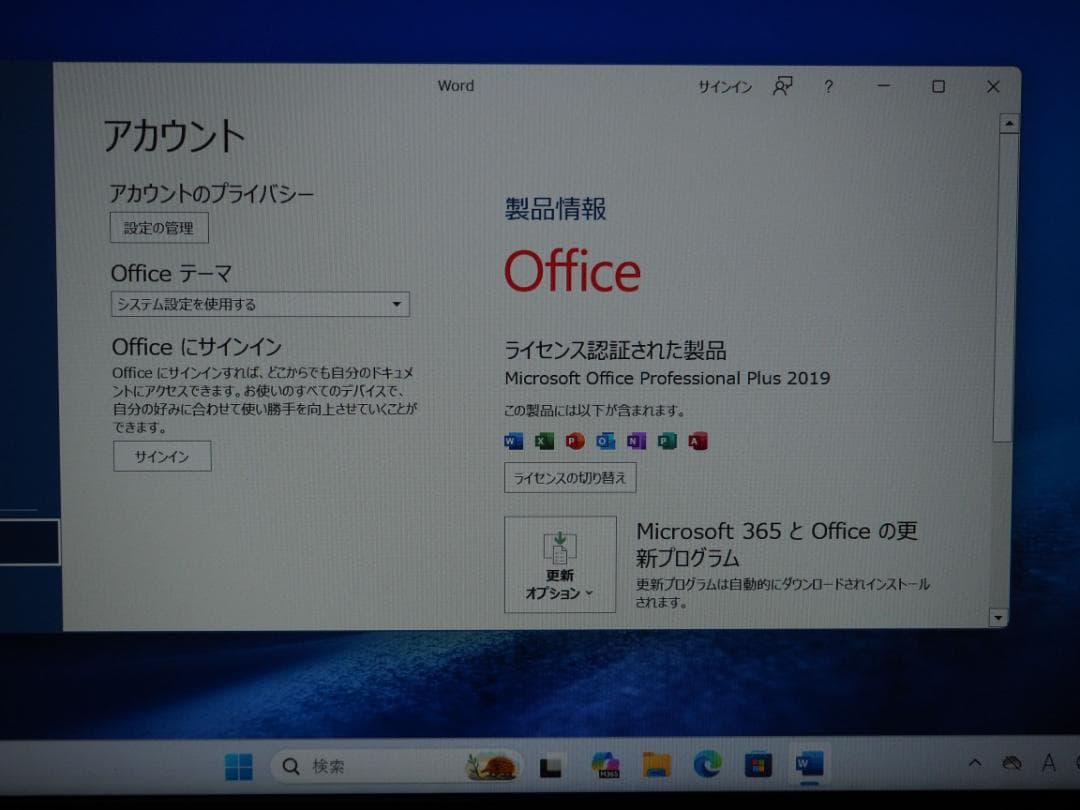Image resolution: width=1080 pixels, height=810 pixels.
Task: Click the scrollbar up arrow
Action: [1009, 124]
